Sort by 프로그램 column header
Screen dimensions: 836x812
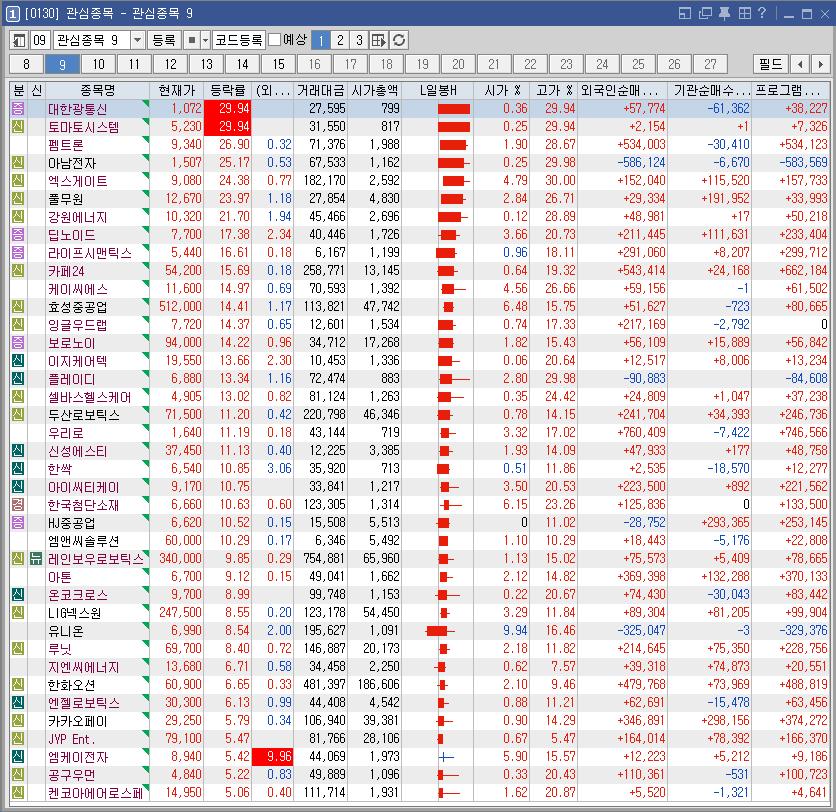[790, 90]
